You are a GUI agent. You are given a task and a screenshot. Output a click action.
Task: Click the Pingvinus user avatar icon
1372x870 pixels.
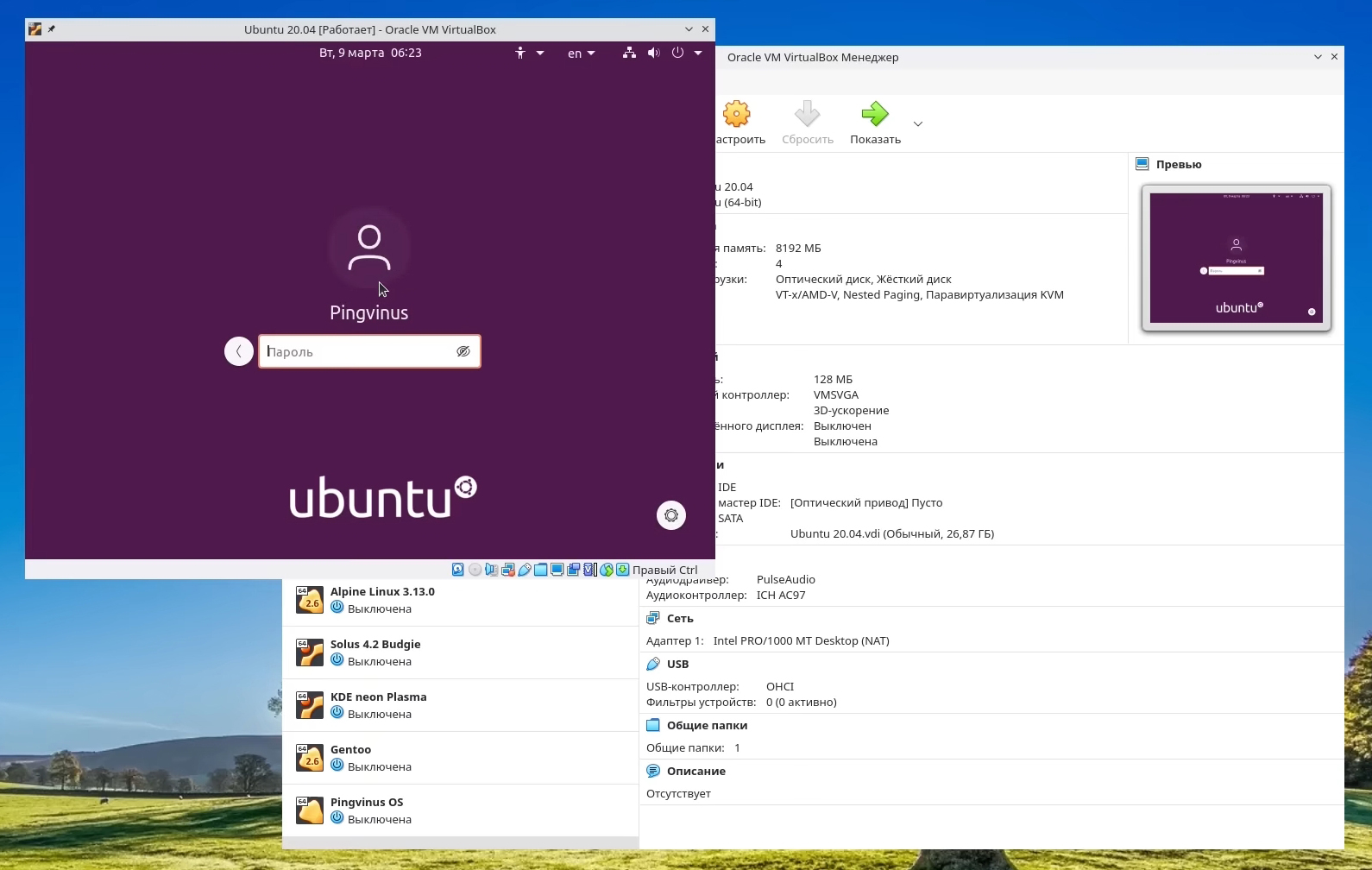[x=369, y=248]
